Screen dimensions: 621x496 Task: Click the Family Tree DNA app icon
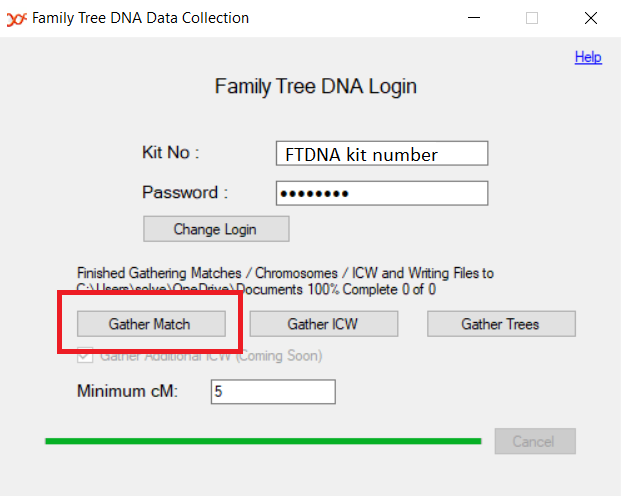(x=17, y=19)
